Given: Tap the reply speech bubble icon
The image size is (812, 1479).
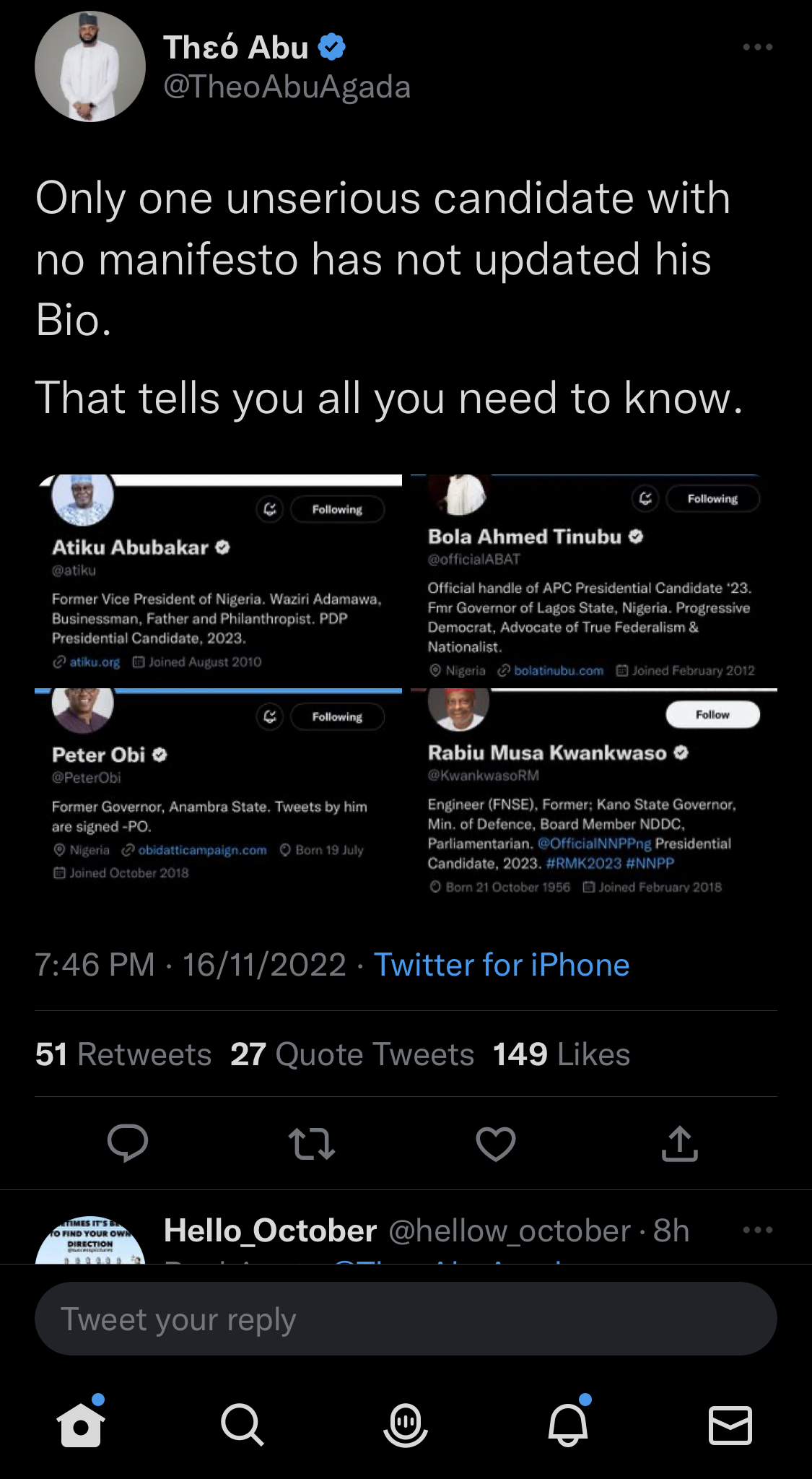Looking at the screenshot, I should point(128,1142).
